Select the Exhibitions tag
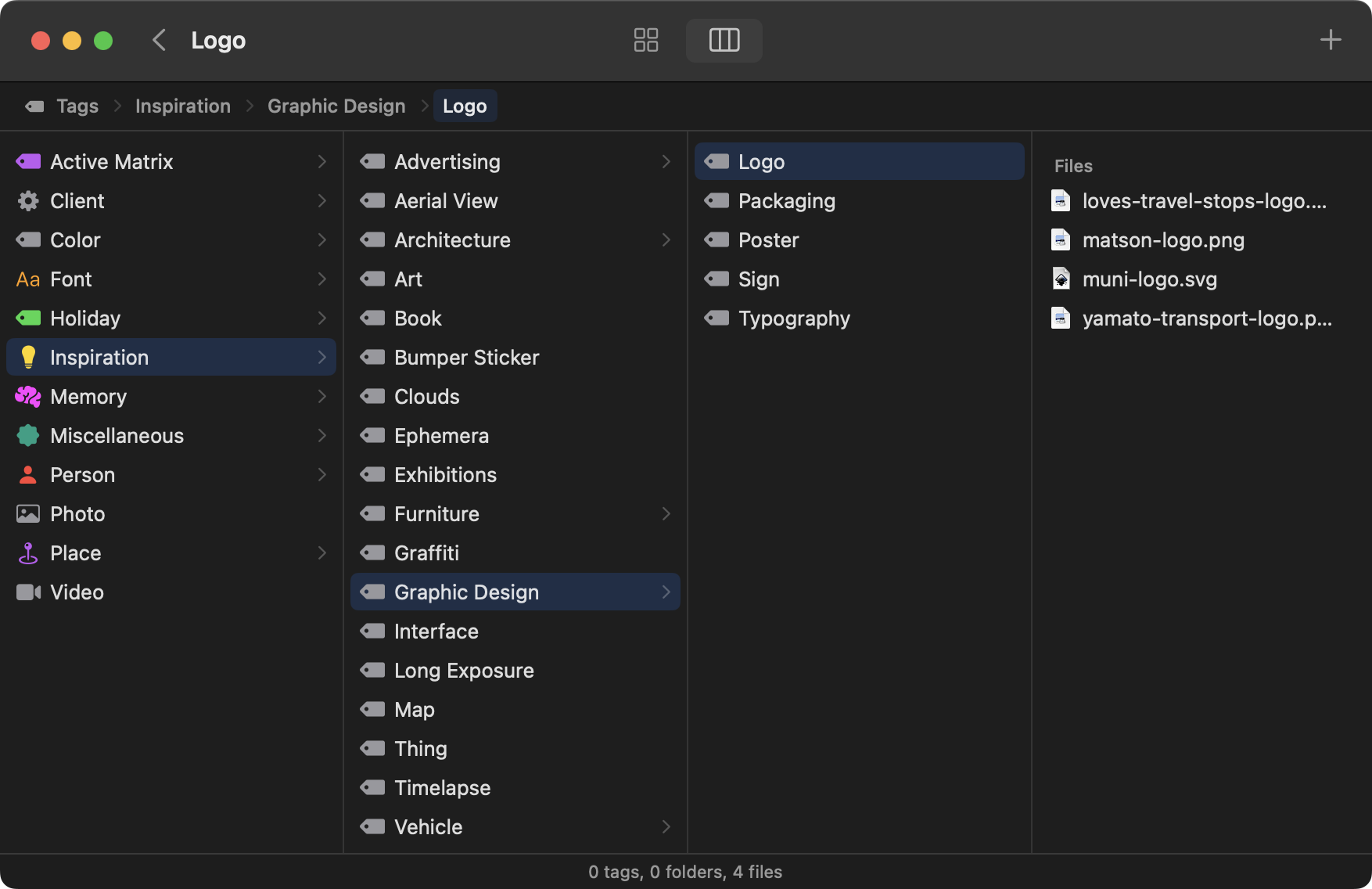 [515, 474]
